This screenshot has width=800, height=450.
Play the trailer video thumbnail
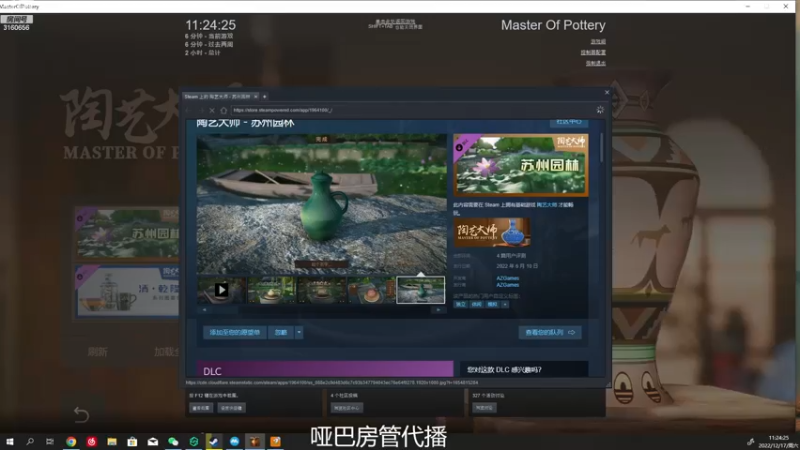coord(221,290)
